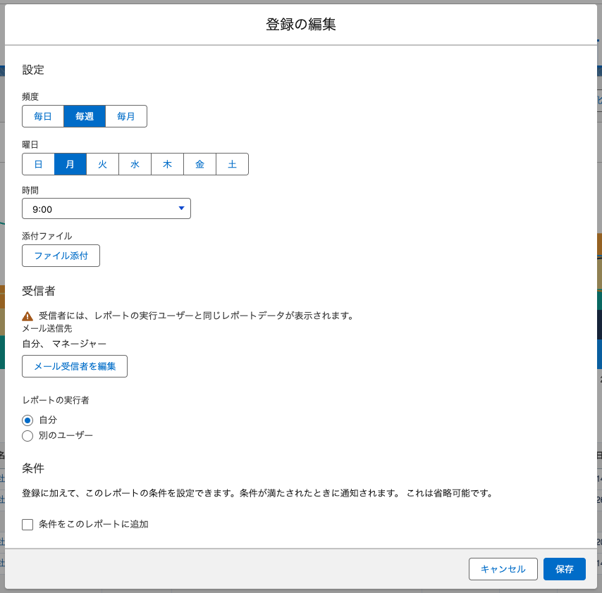Click the メール送信先 label
This screenshot has height=593, width=602.
47,329
